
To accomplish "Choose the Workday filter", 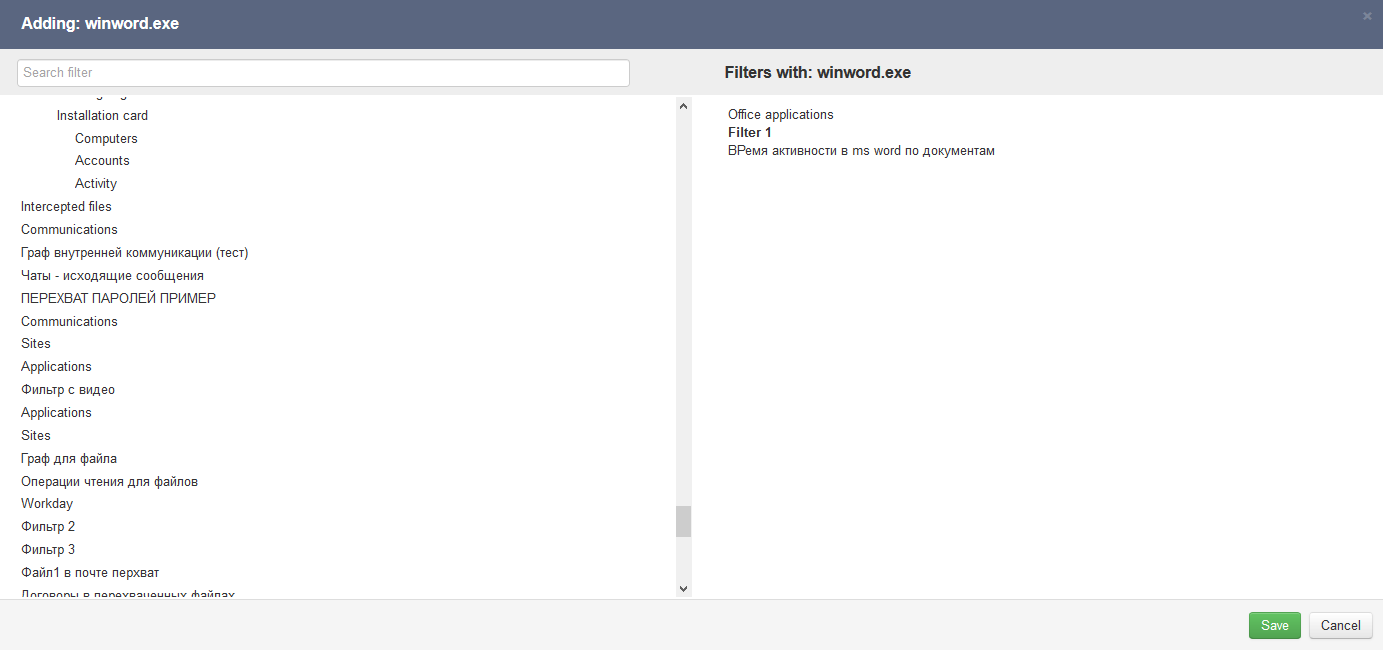I will click(47, 504).
